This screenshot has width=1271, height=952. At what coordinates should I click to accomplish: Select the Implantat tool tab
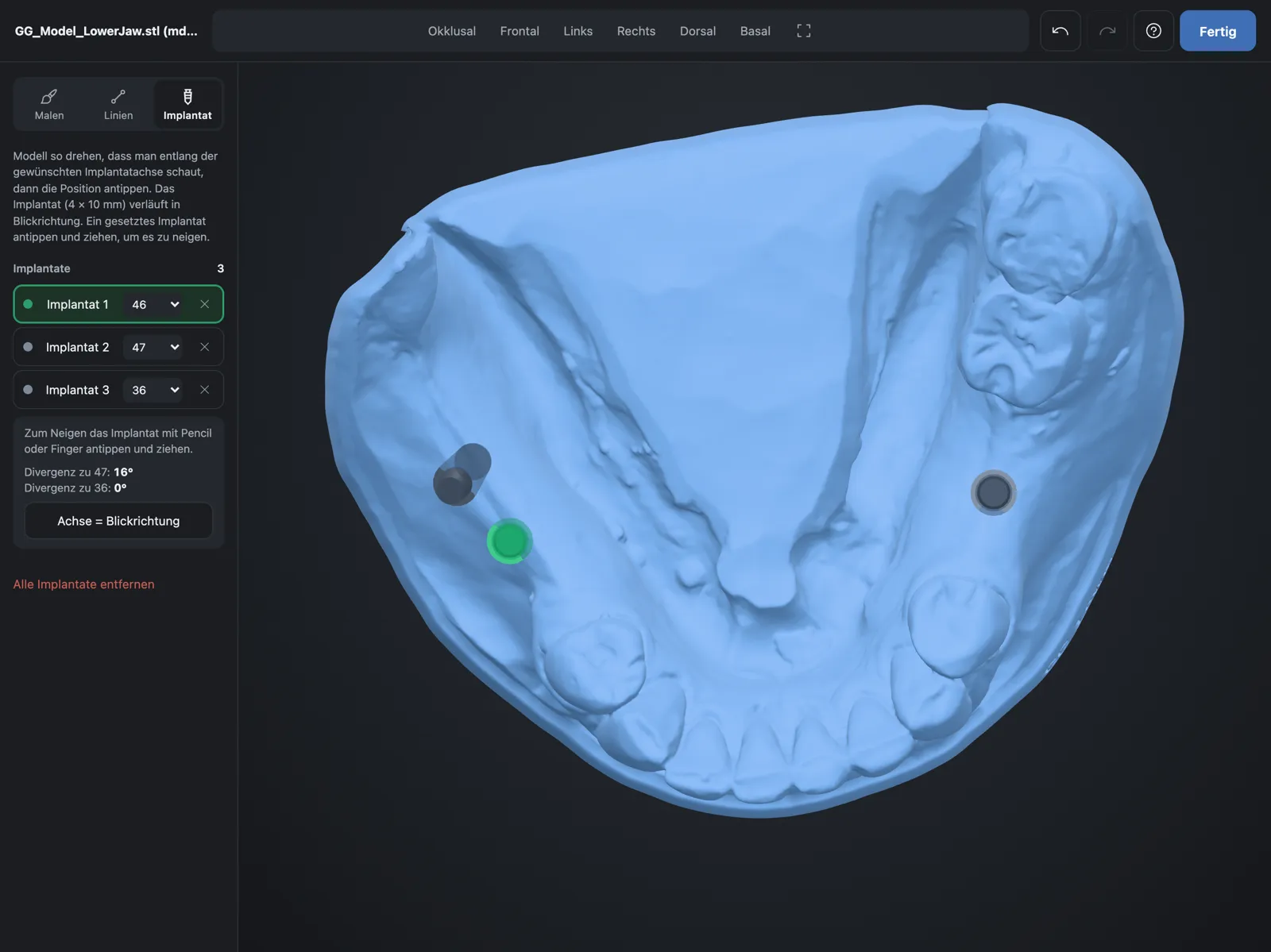tap(187, 104)
